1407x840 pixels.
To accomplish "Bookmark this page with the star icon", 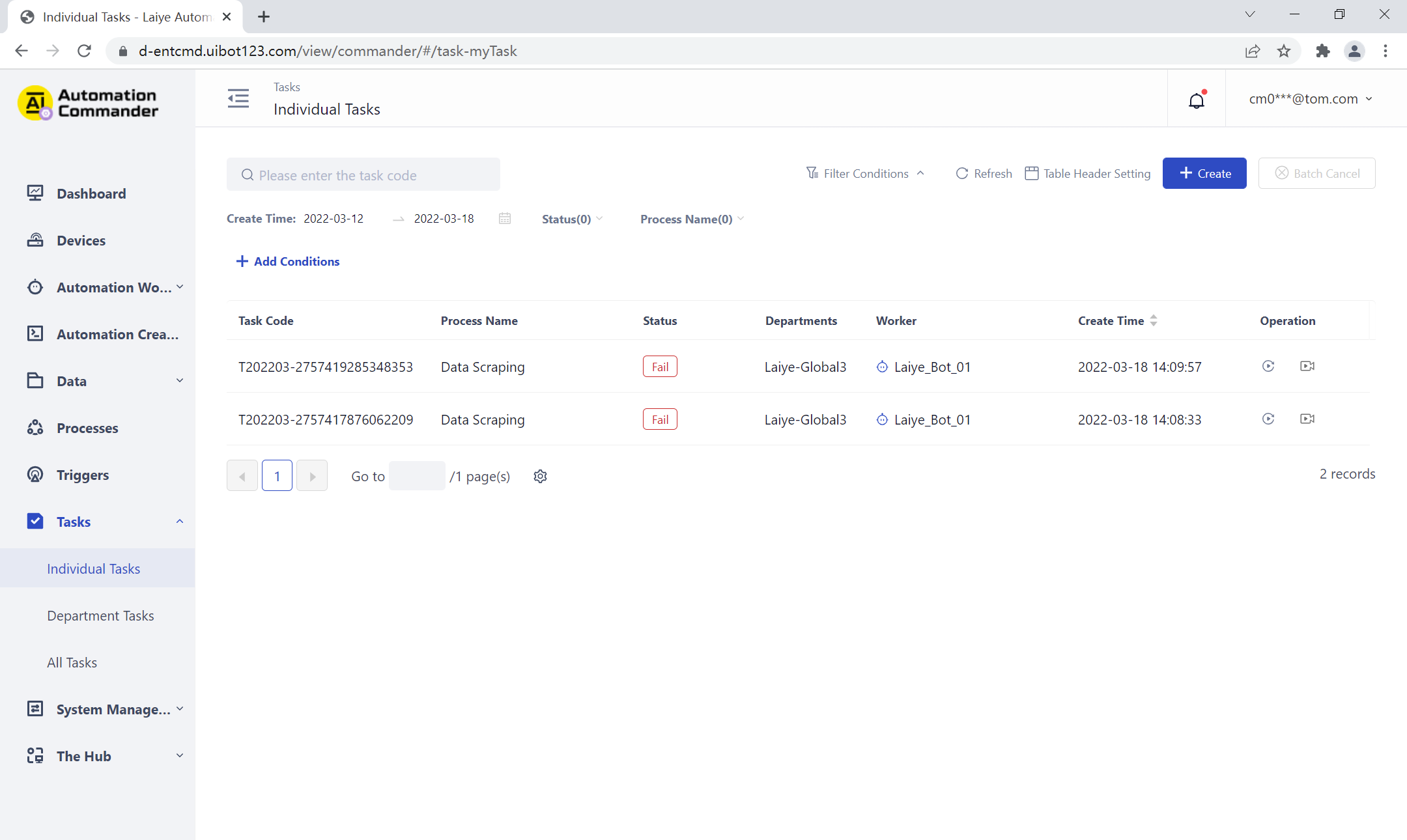I will (x=1284, y=51).
